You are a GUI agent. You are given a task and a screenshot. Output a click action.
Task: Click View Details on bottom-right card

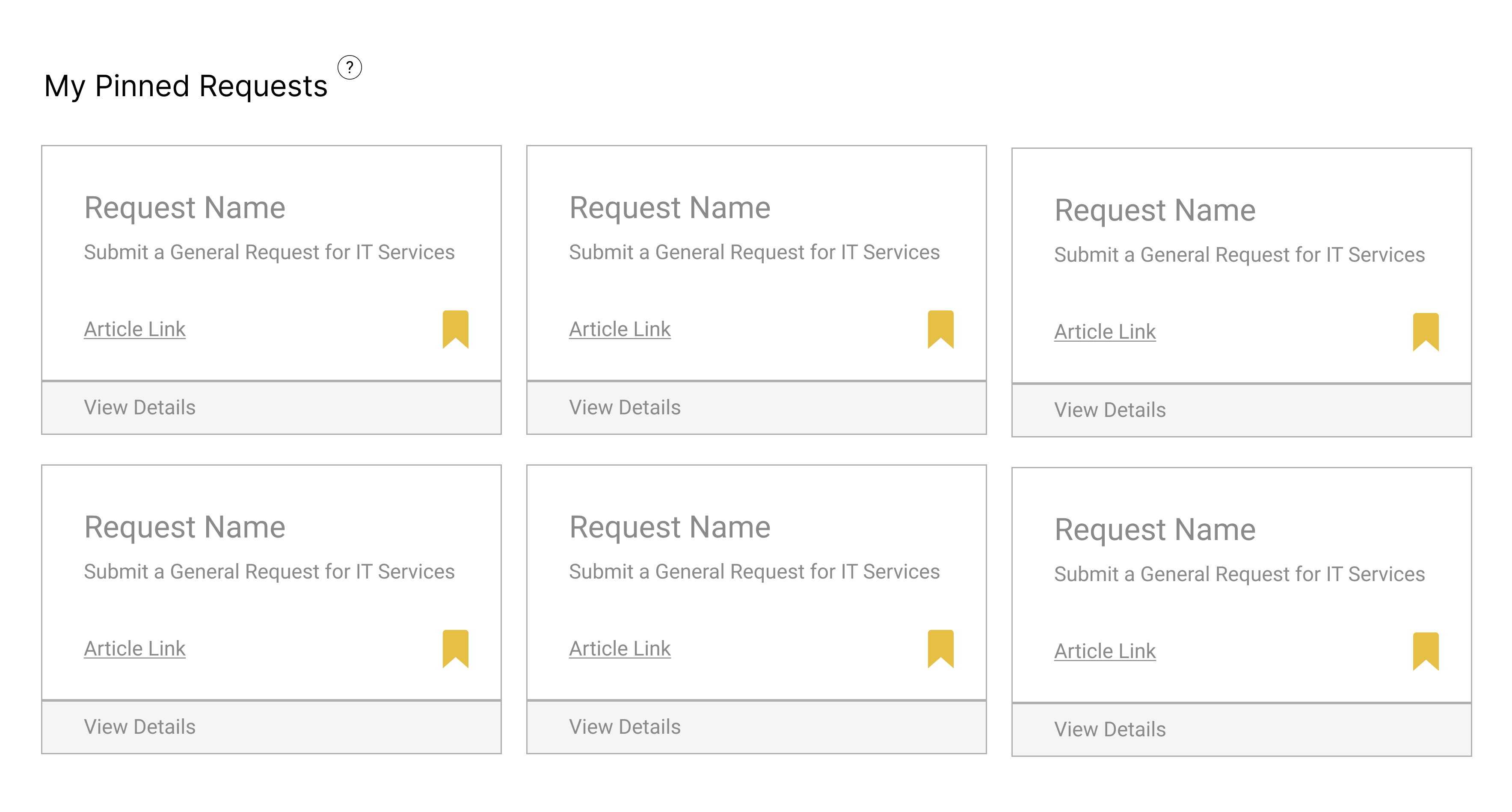(x=1242, y=729)
